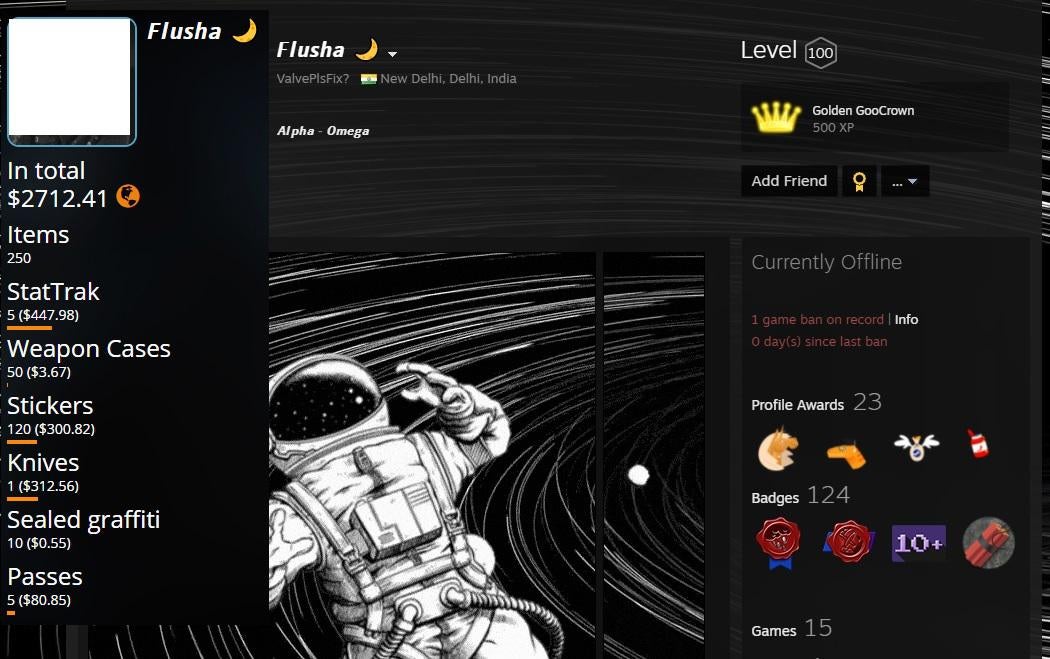
Task: View the Profile Awards 23 link
Action: (x=816, y=402)
